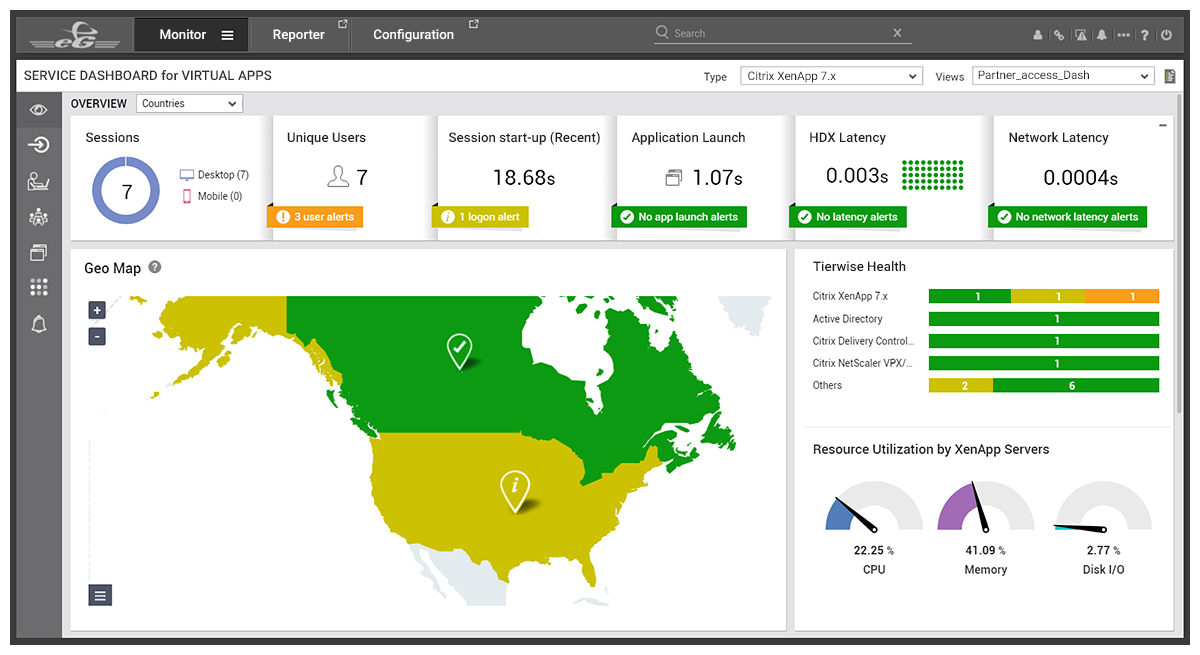The image size is (1200, 655).
Task: Open the applications windows icon in sidebar
Action: (39, 252)
